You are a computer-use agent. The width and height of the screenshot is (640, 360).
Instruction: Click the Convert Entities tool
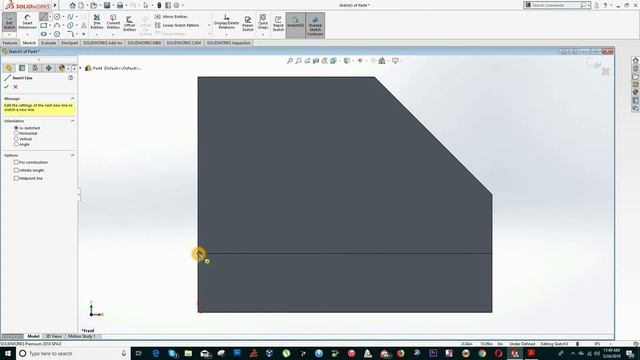113,22
